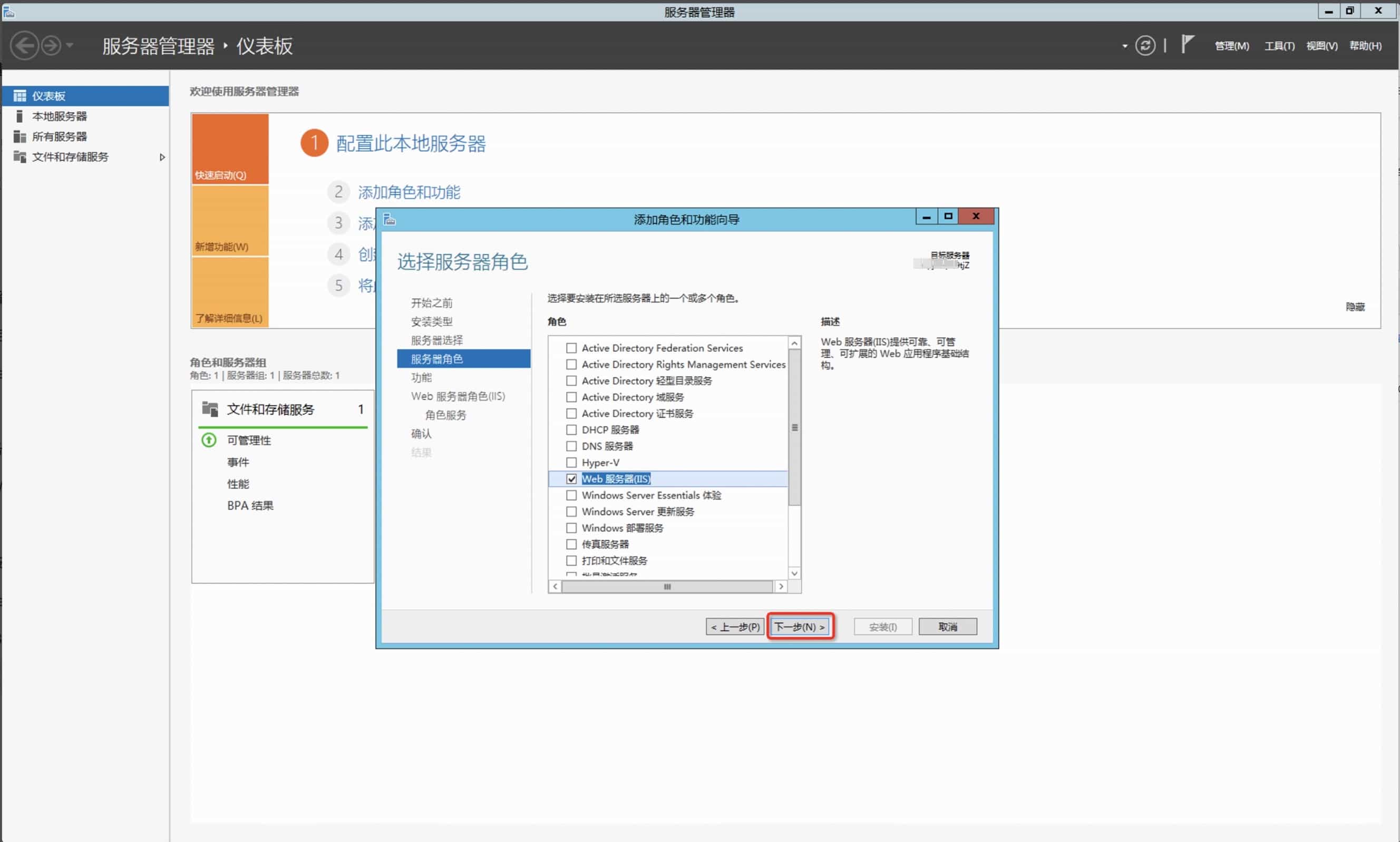Click the back navigation arrow icon
The width and height of the screenshot is (1400, 842).
24,45
